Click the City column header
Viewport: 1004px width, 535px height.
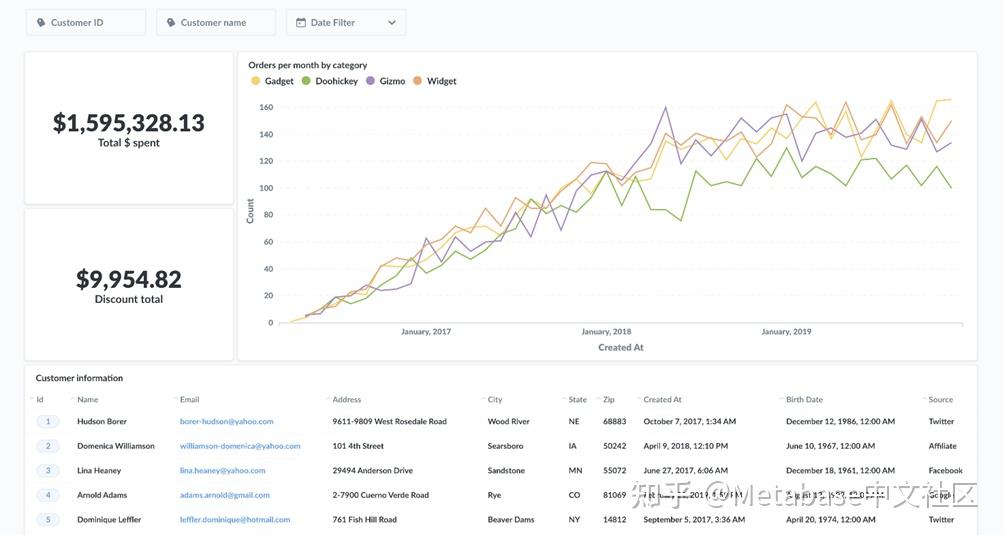(495, 400)
